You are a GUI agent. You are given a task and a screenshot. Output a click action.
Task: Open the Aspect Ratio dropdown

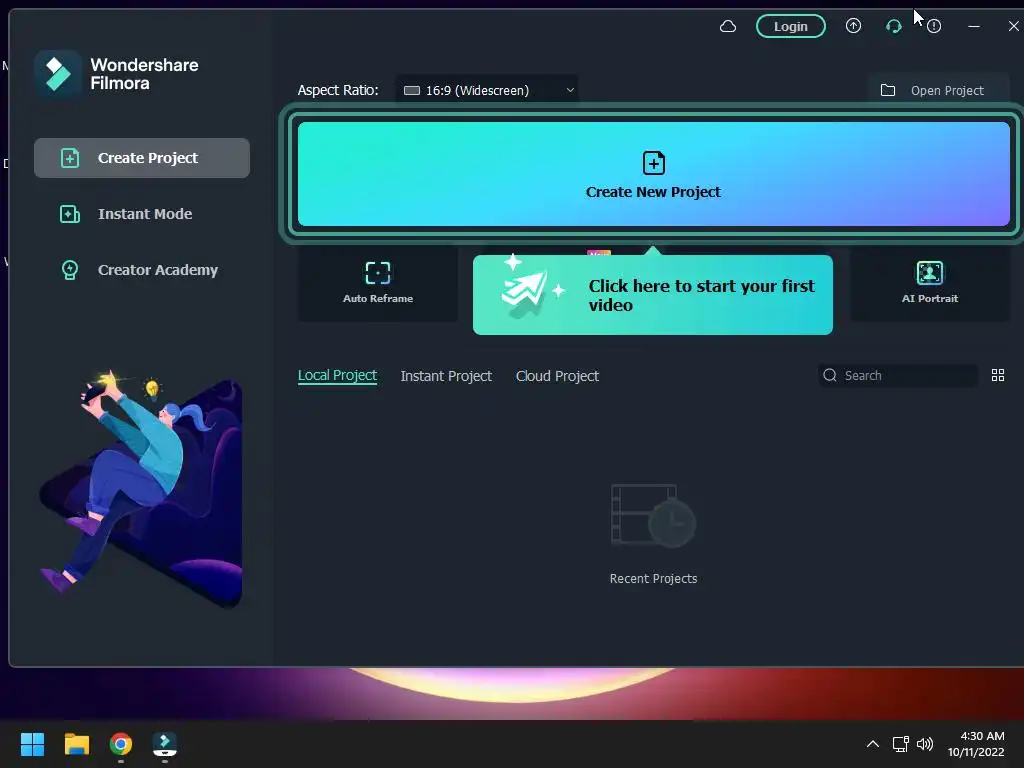coord(487,90)
